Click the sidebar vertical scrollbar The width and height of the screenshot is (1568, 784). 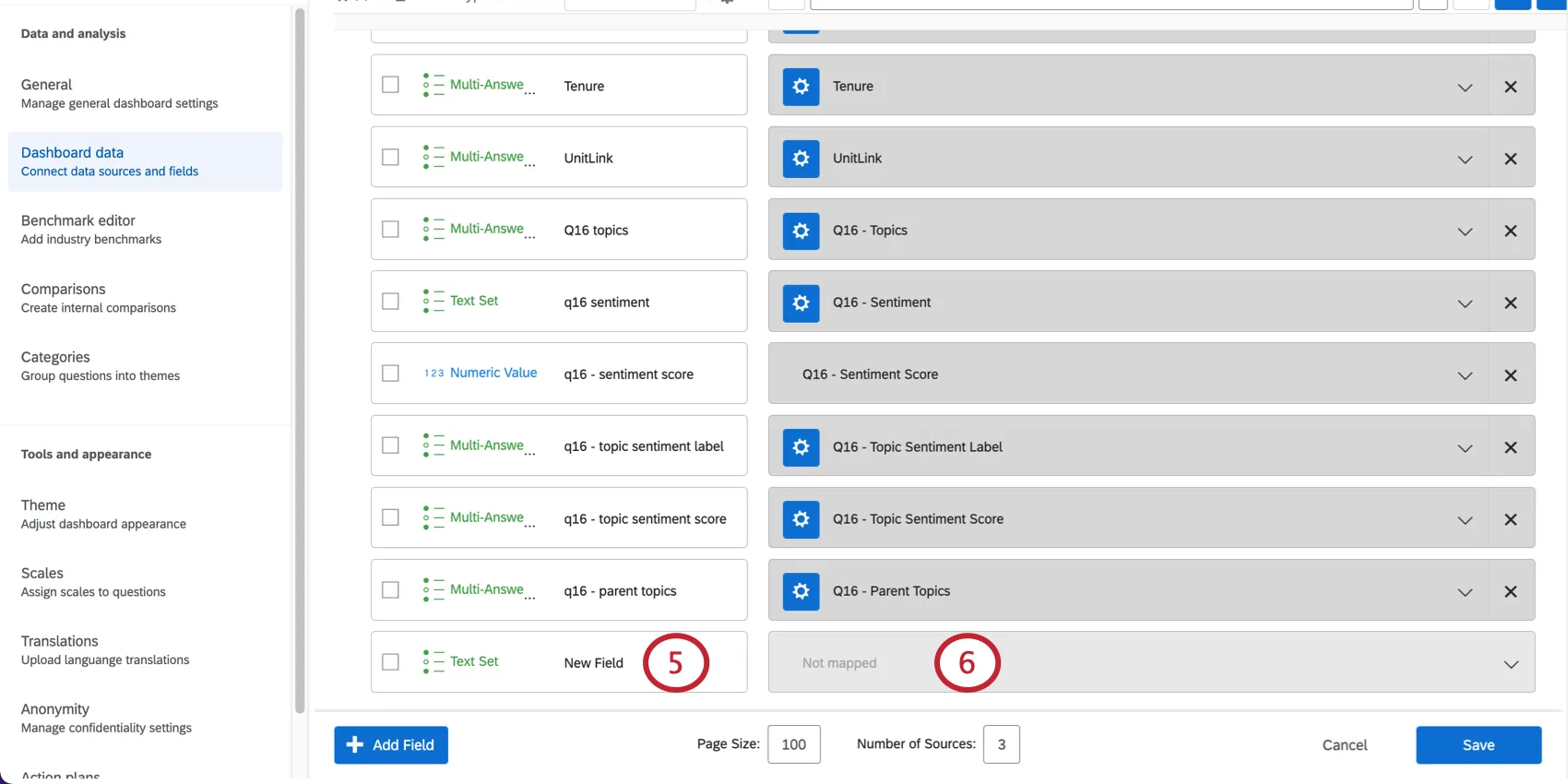point(299,360)
